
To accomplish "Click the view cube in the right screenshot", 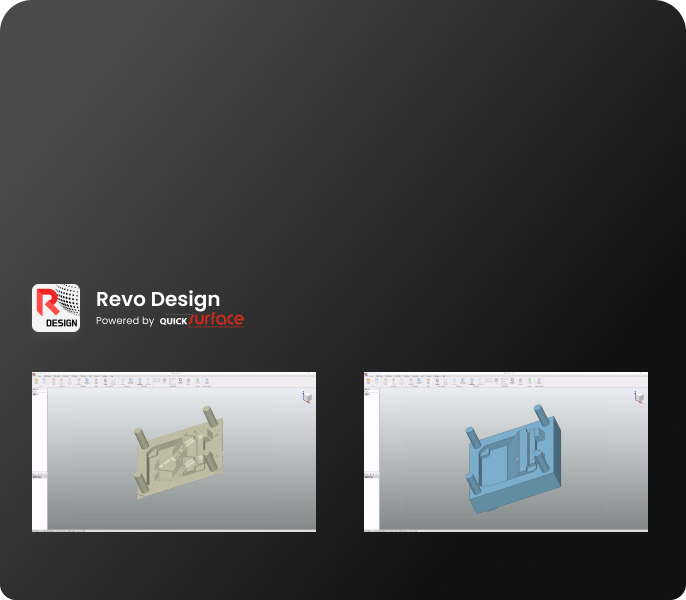I will [638, 398].
